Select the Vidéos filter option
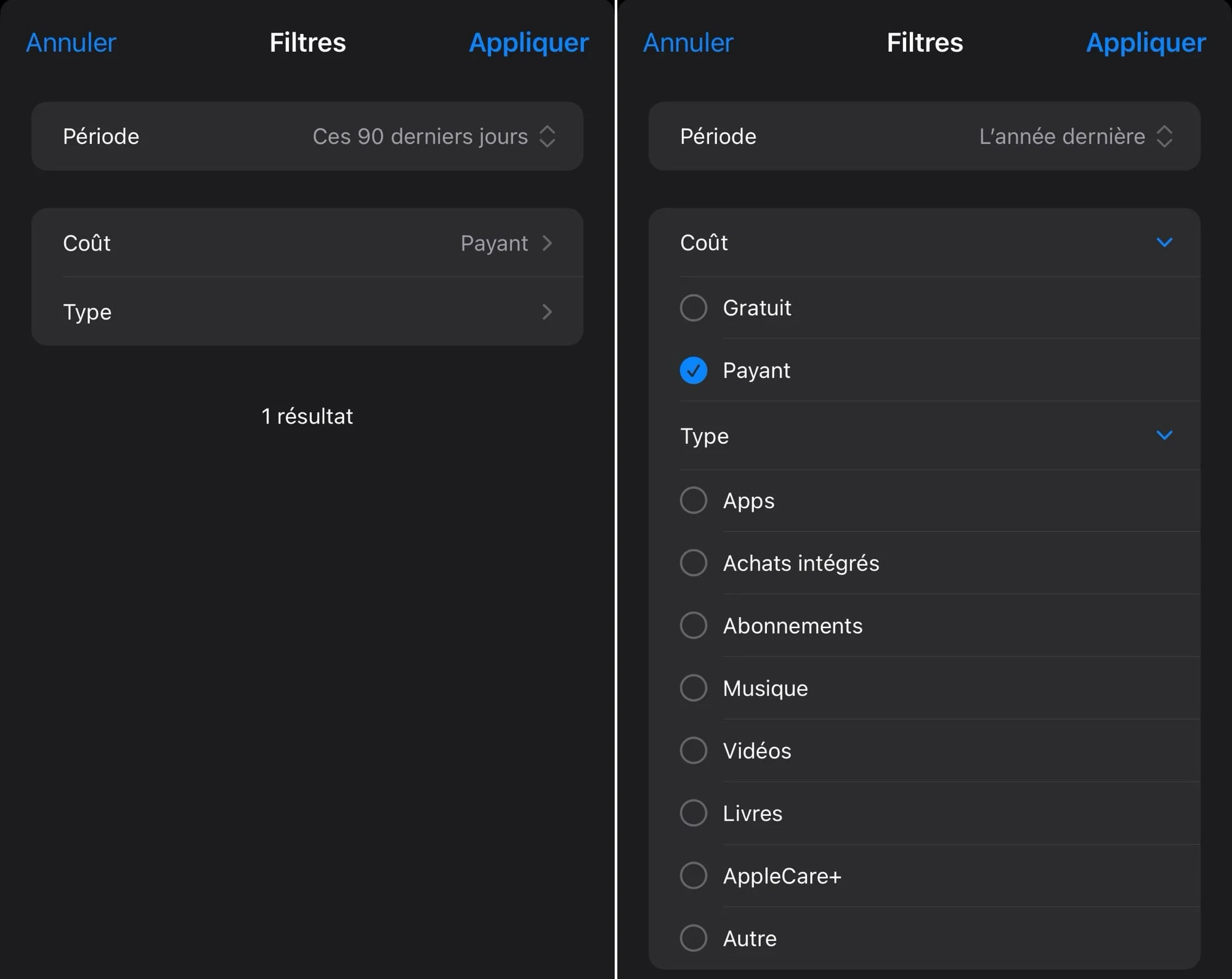The height and width of the screenshot is (979, 1232). (924, 751)
